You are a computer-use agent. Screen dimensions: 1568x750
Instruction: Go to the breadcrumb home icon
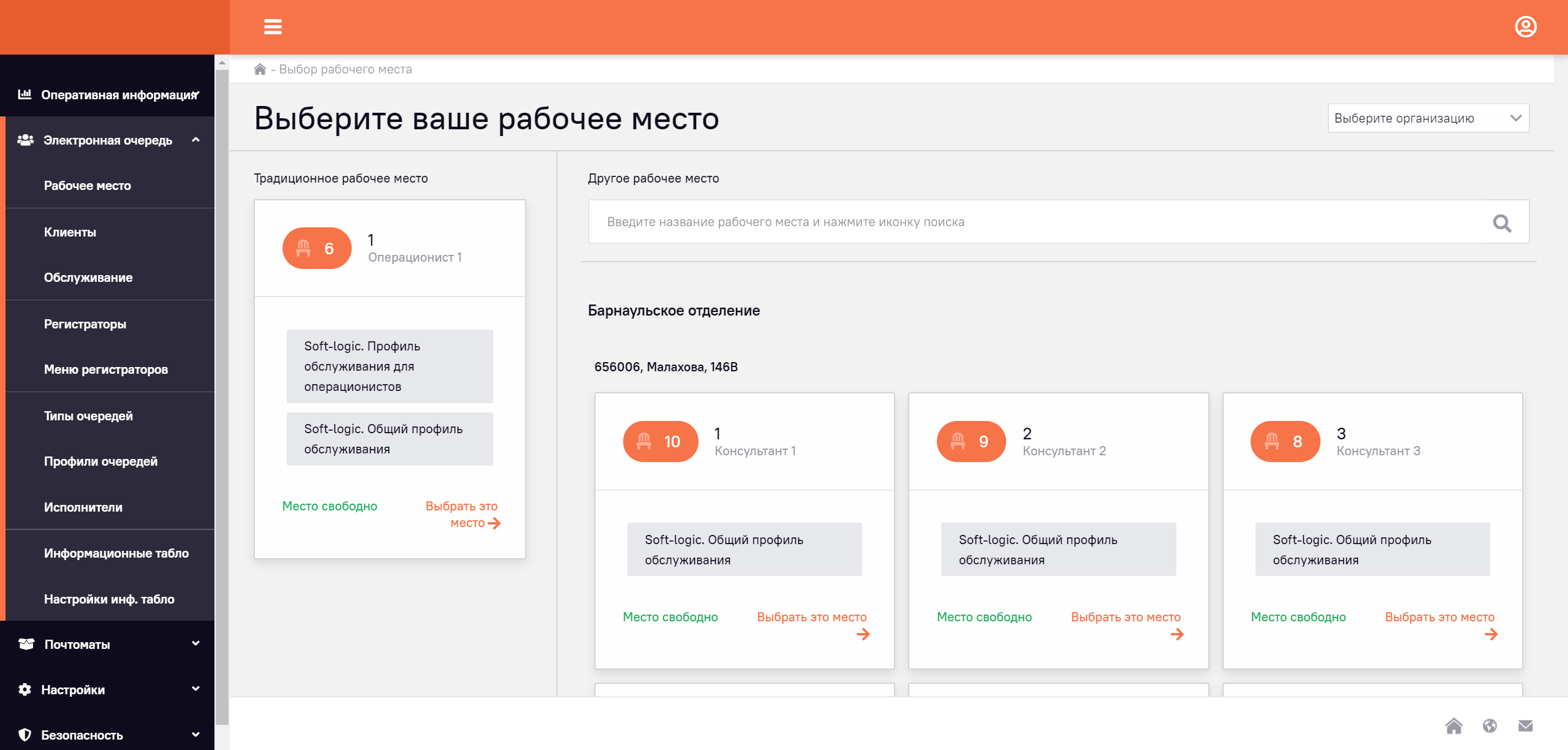click(x=260, y=69)
